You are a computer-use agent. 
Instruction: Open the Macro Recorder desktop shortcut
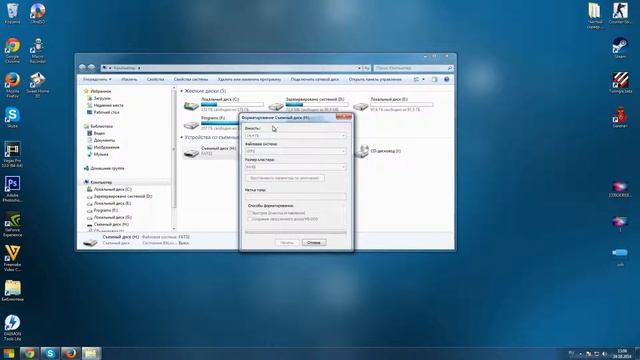click(x=38, y=50)
